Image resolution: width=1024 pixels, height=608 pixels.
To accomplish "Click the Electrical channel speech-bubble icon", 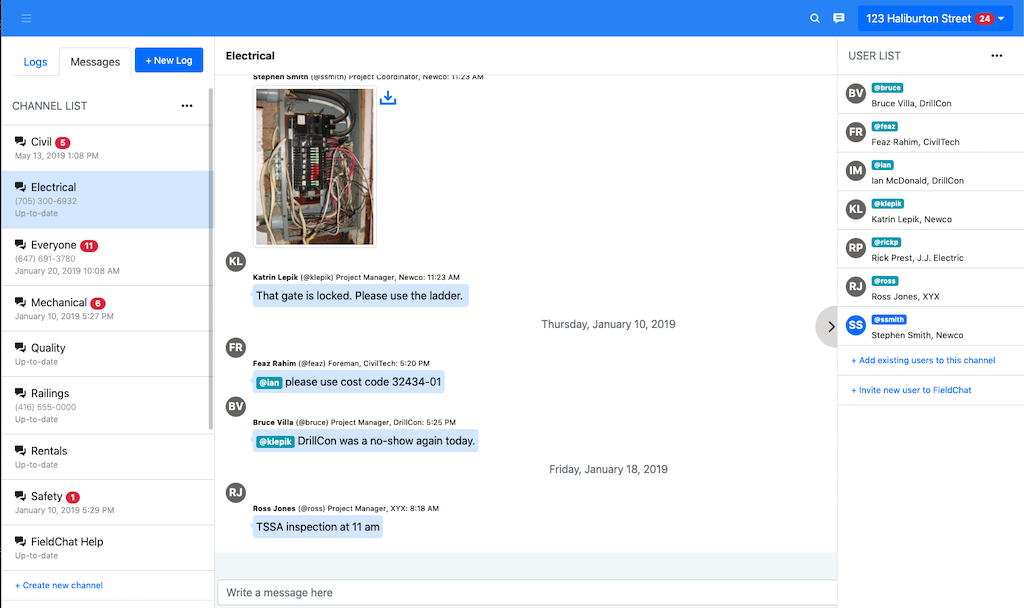I will [20, 186].
